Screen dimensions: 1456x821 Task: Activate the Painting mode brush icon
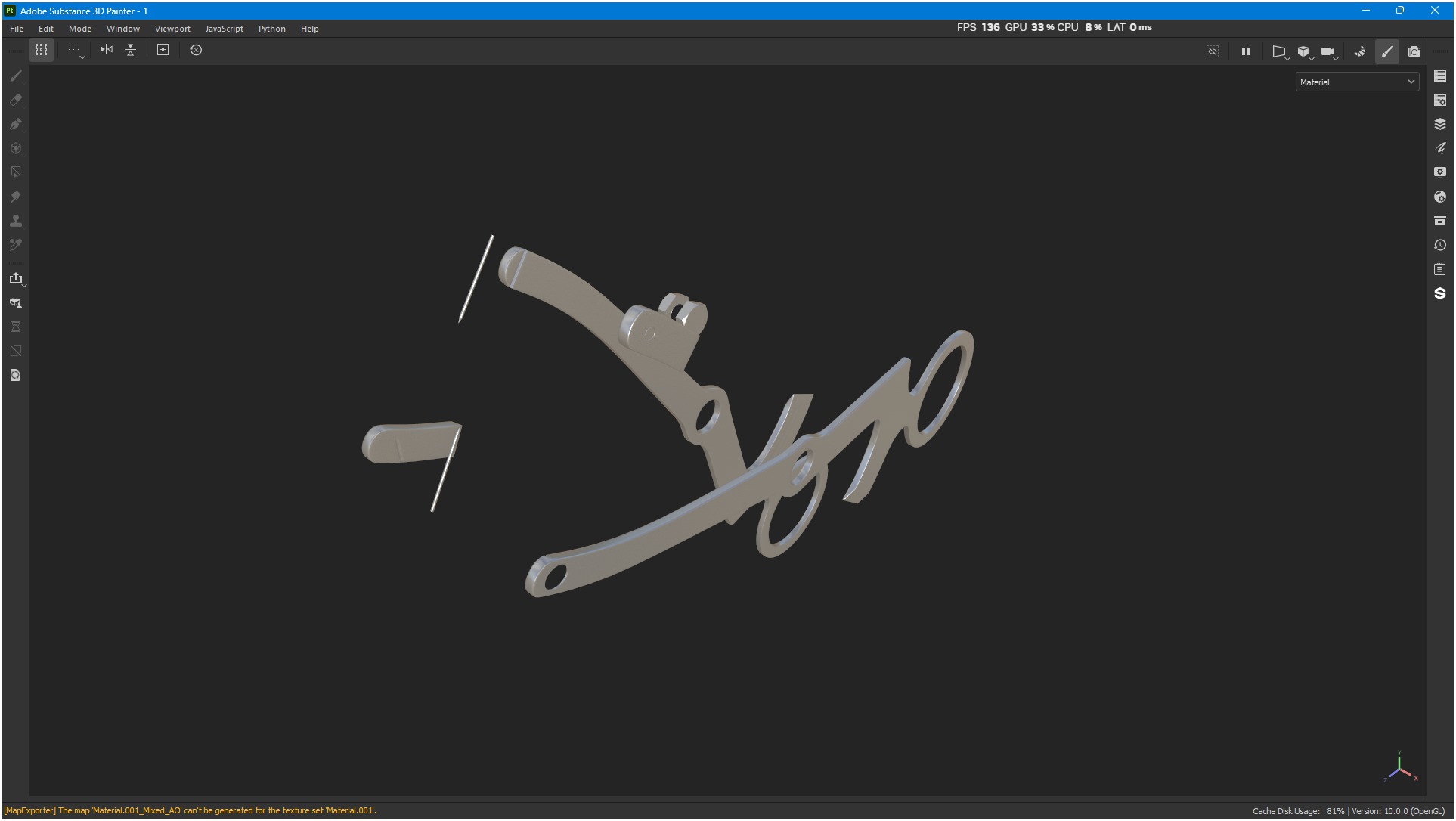(1387, 51)
